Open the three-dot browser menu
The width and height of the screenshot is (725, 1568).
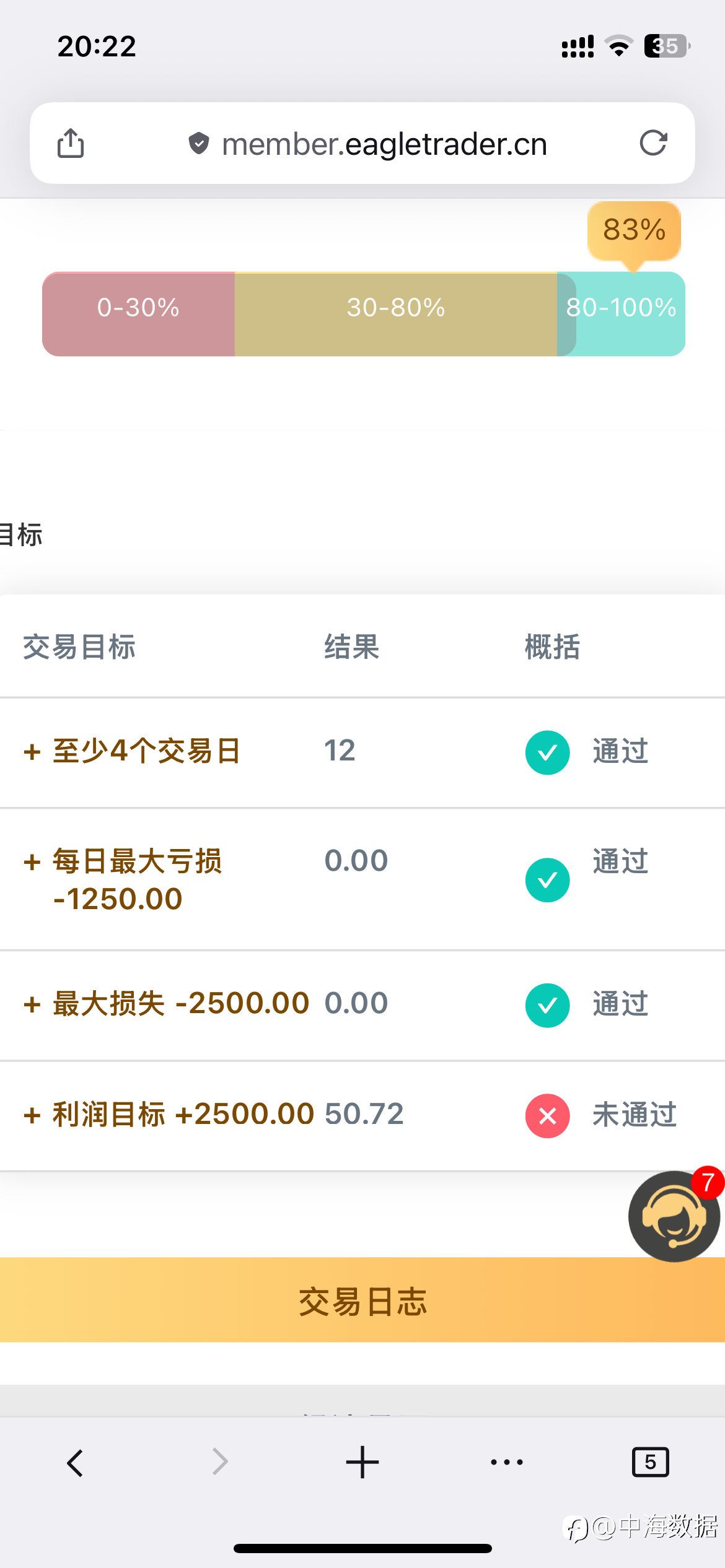[x=506, y=1463]
